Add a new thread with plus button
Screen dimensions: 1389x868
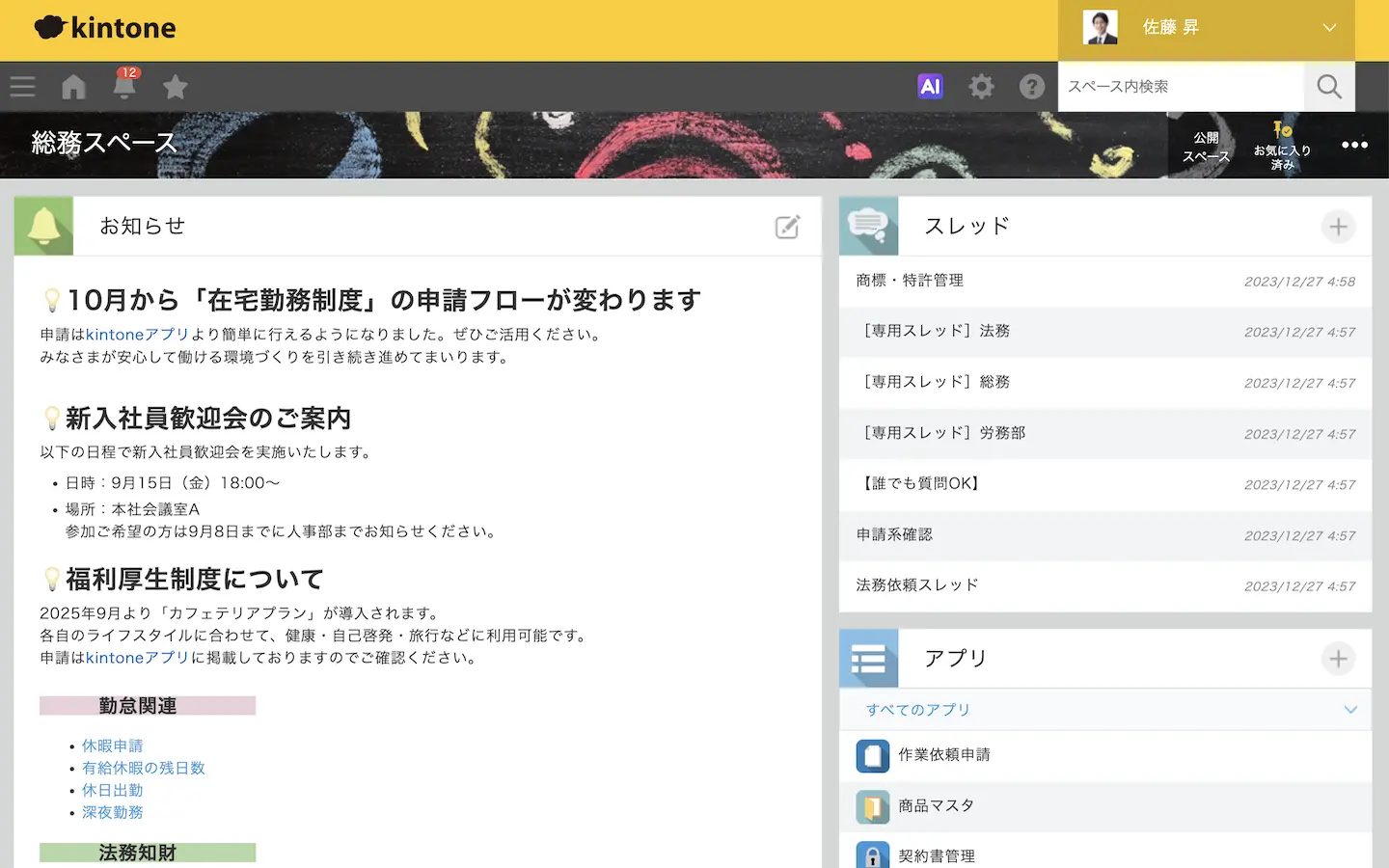click(1338, 227)
